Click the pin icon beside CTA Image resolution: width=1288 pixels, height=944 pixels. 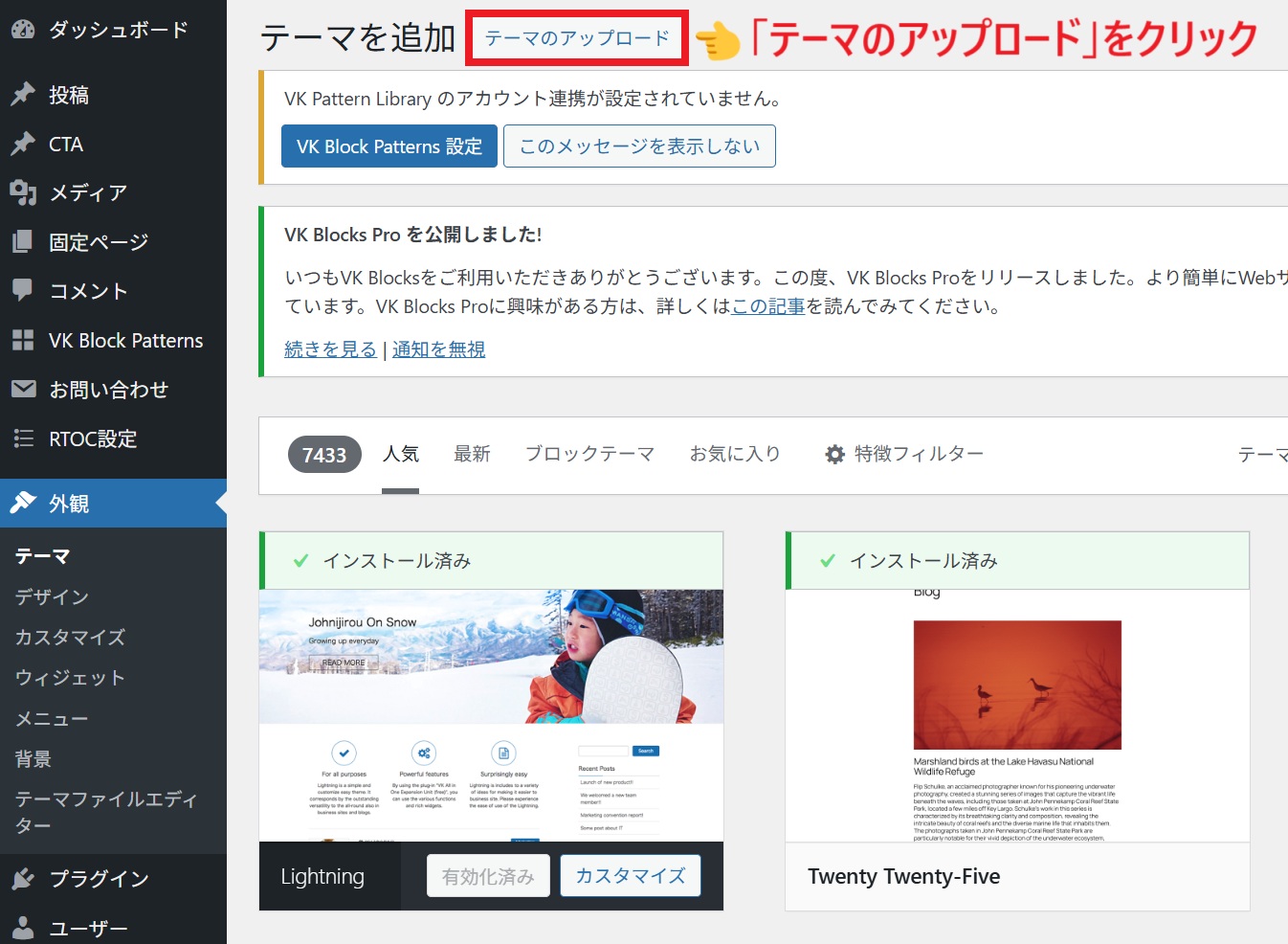click(23, 144)
